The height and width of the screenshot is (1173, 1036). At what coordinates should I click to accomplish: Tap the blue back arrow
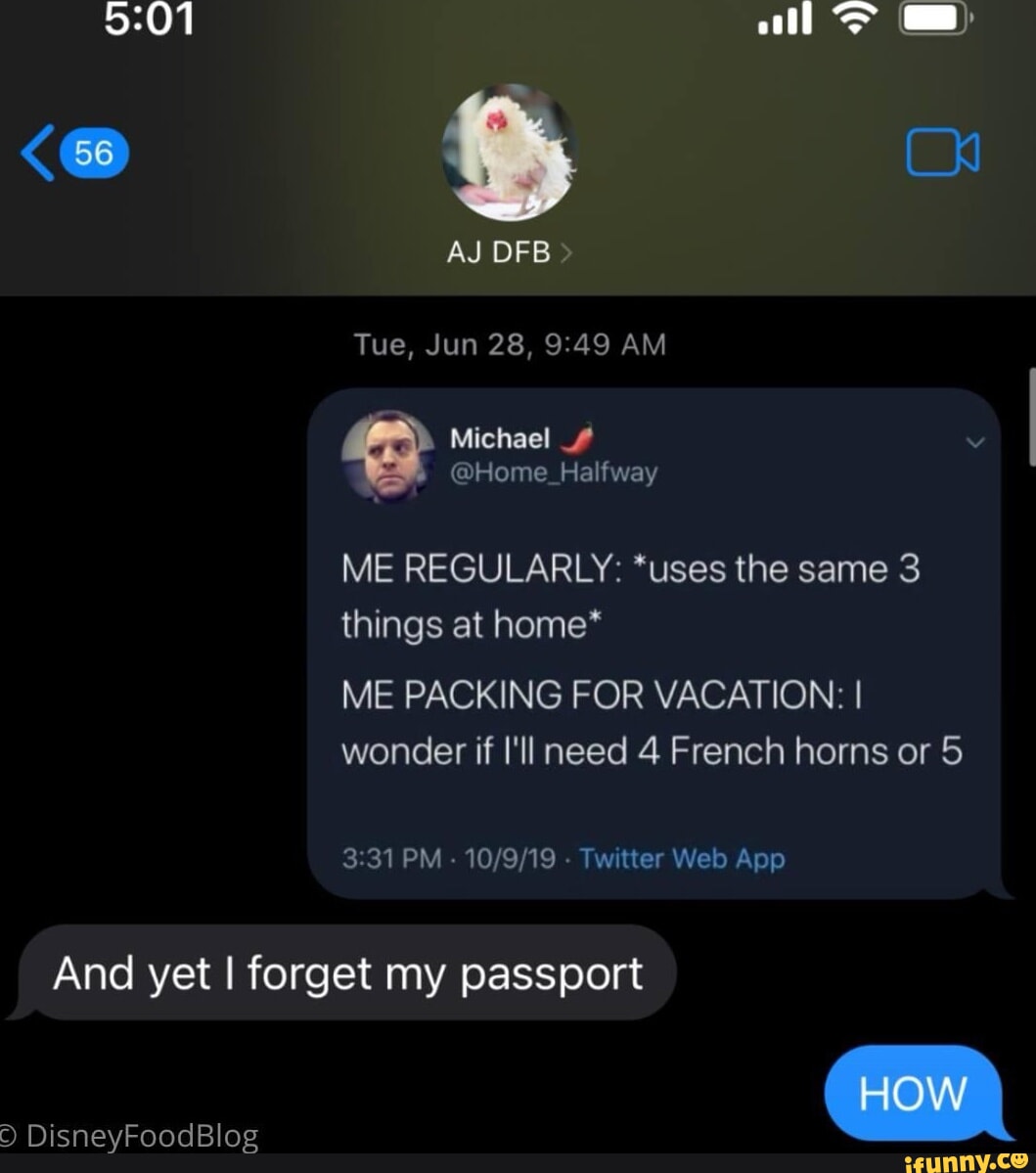coord(37,153)
